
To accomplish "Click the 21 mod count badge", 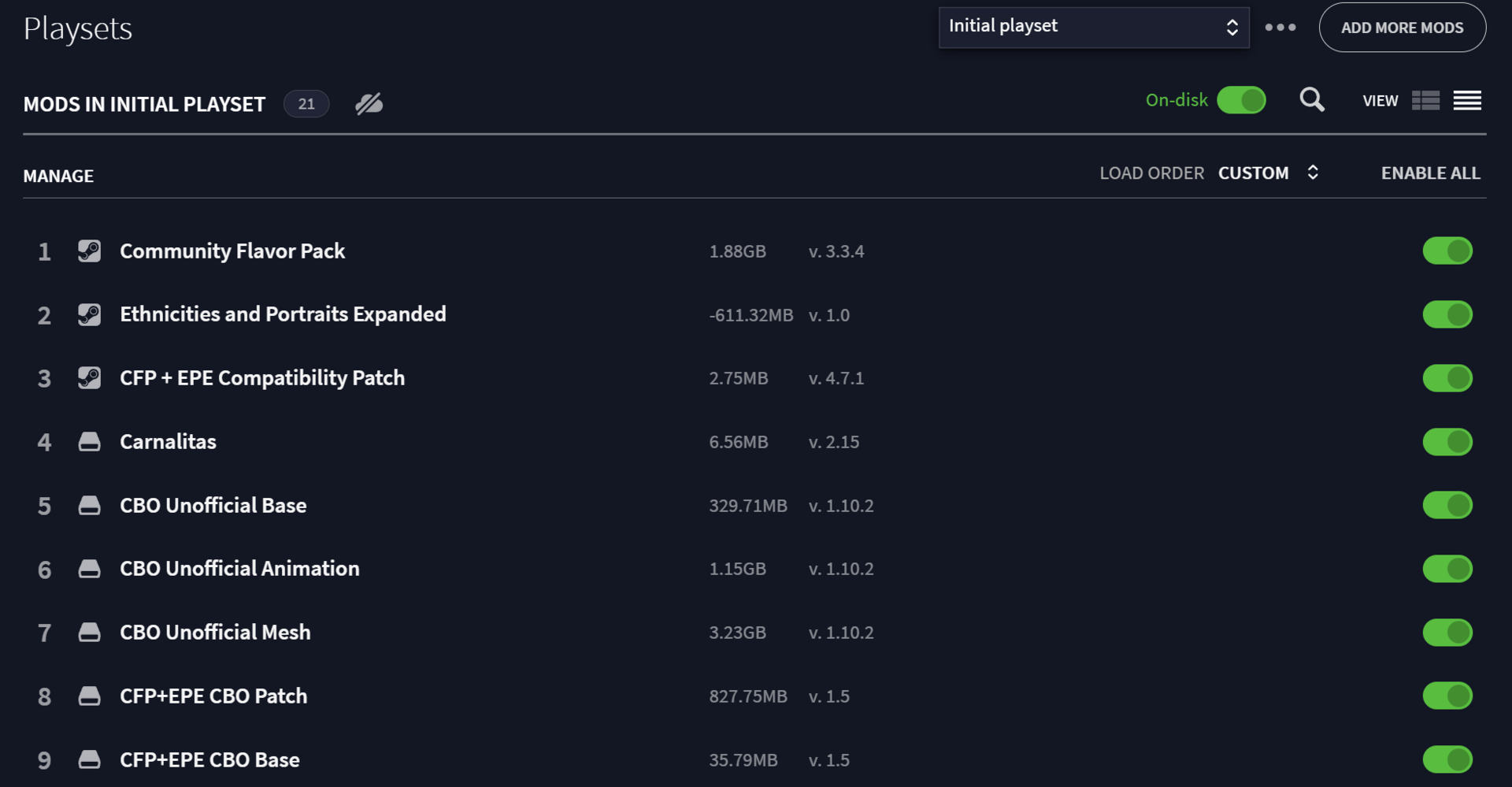I will click(x=306, y=104).
